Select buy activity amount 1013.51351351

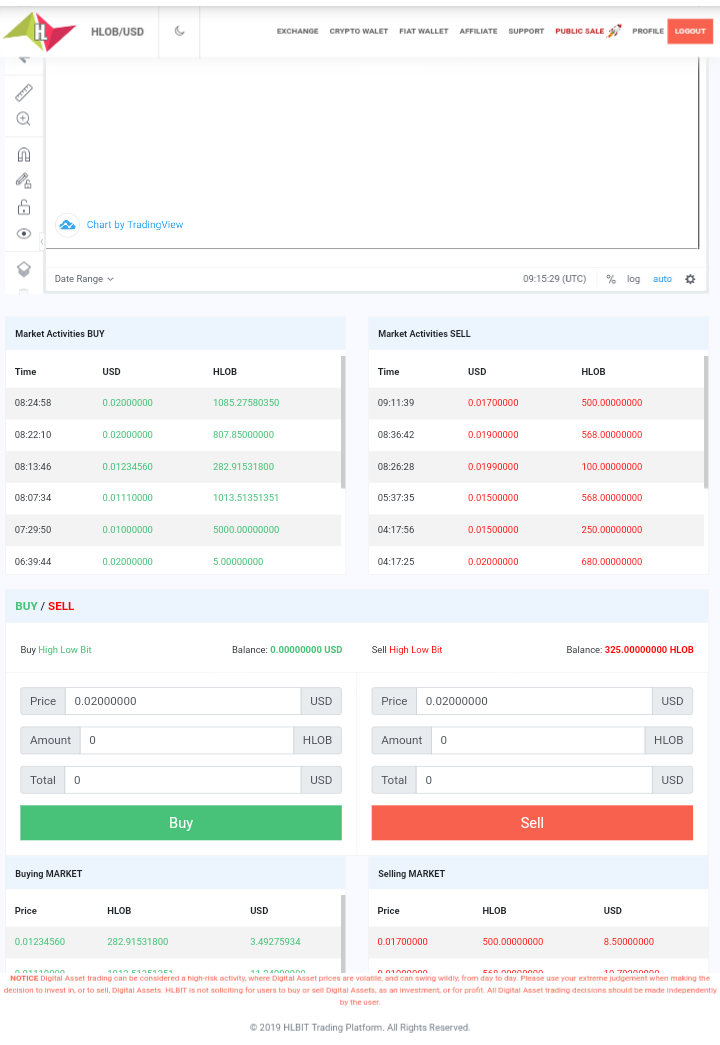tap(246, 498)
